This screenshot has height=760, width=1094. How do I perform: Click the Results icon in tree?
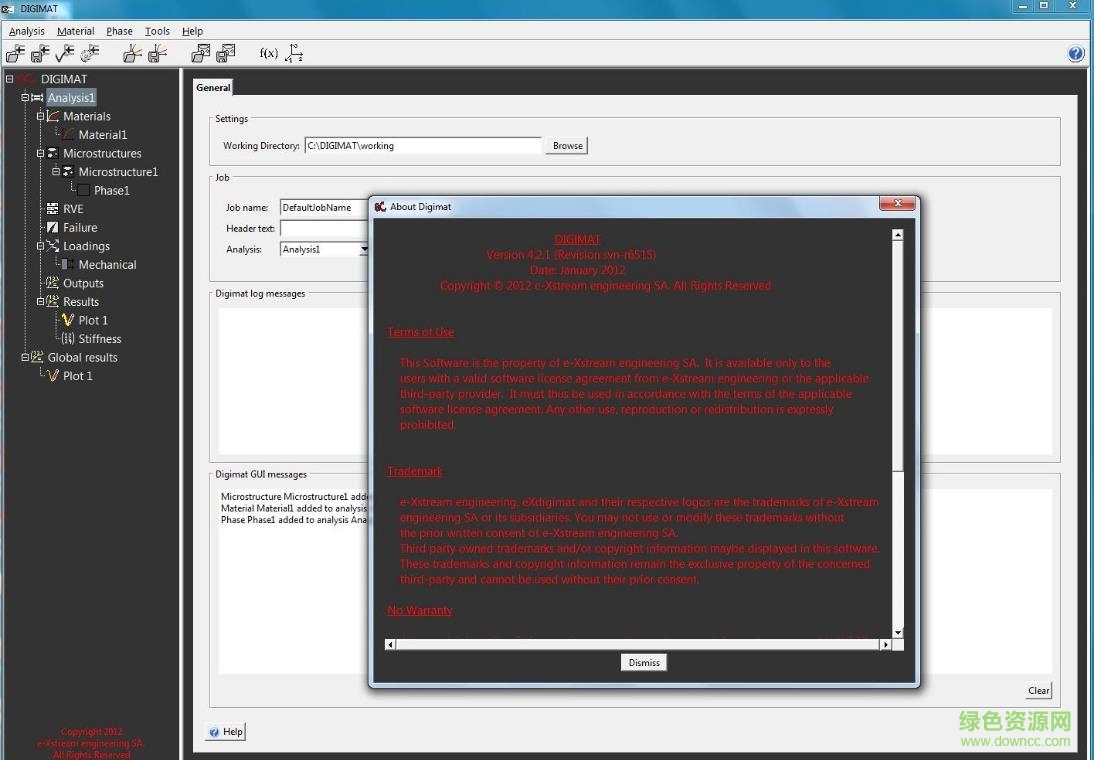pos(52,301)
